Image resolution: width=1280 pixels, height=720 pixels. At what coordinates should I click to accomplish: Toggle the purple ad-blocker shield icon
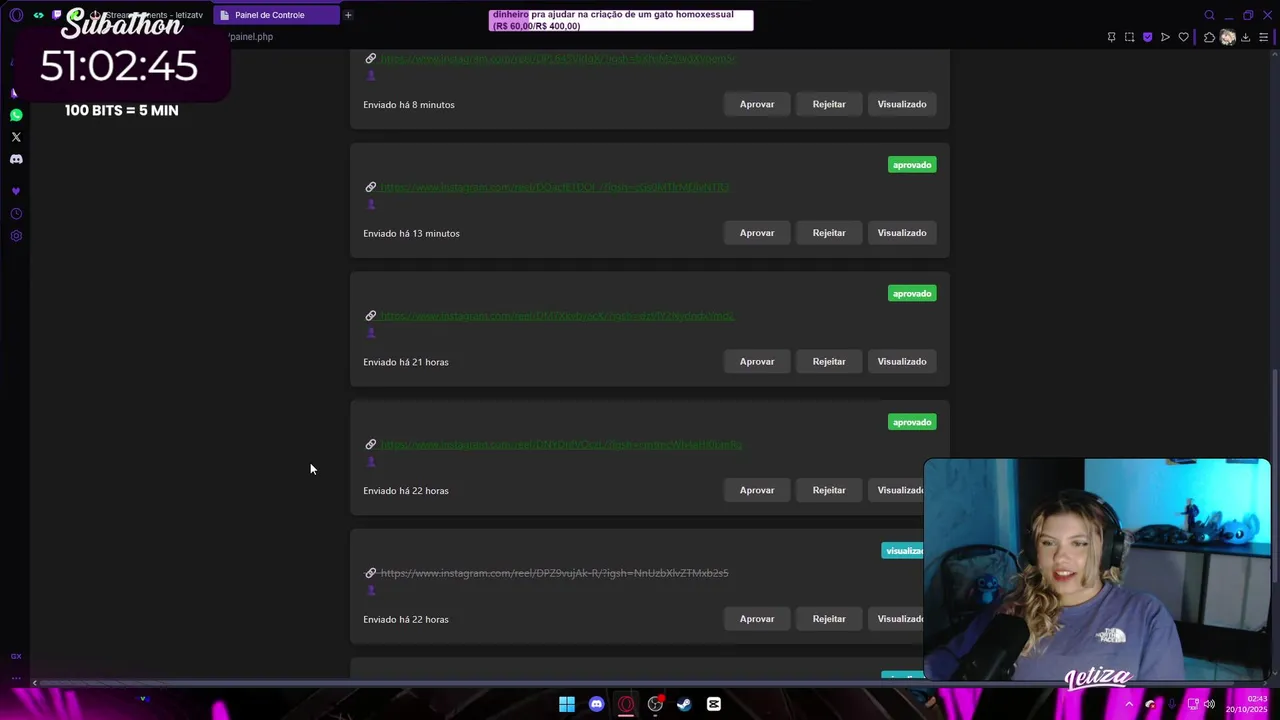tap(1147, 37)
